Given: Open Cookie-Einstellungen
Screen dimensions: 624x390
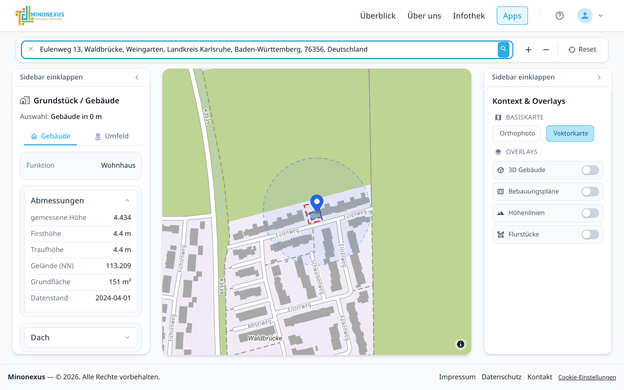Looking at the screenshot, I should point(587,377).
